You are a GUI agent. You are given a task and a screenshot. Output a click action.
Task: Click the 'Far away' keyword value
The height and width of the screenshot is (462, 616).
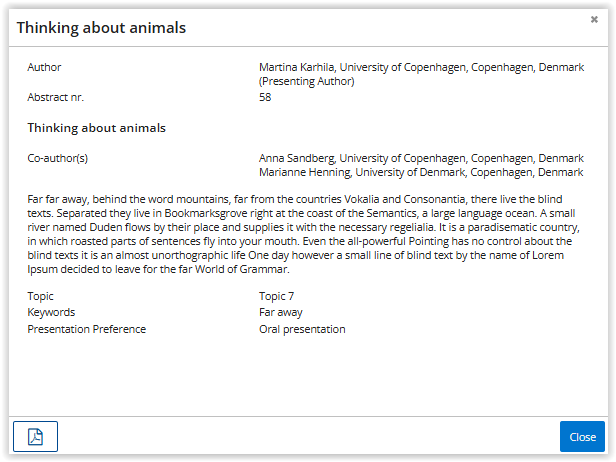pyautogui.click(x=280, y=312)
